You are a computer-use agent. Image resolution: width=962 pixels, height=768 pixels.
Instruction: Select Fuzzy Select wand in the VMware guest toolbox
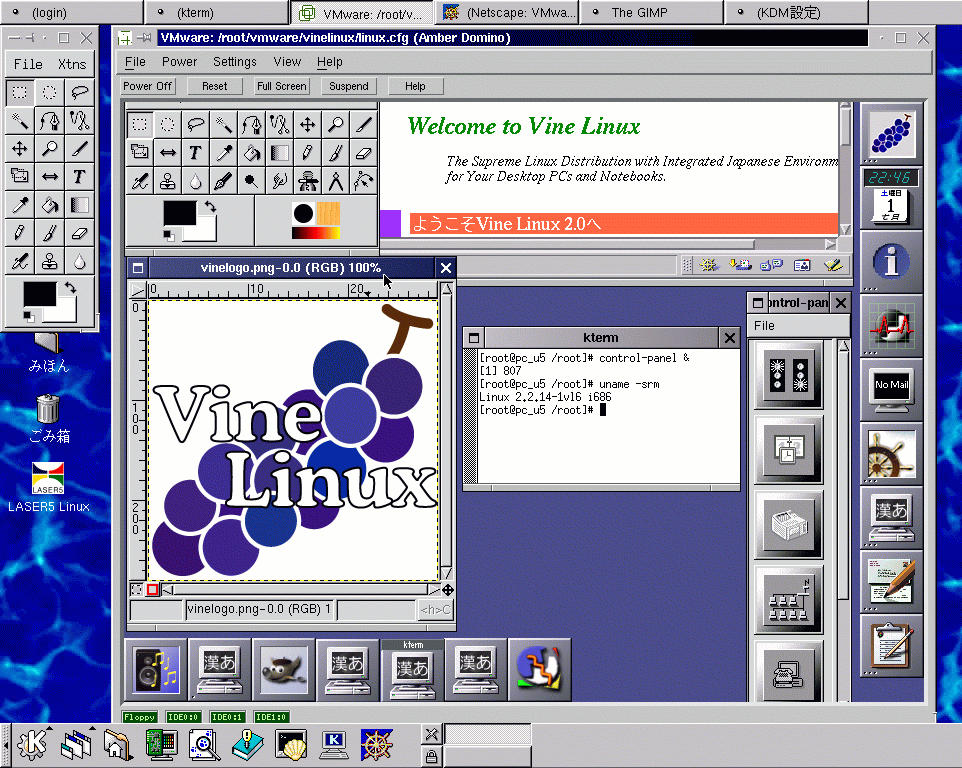[x=223, y=125]
